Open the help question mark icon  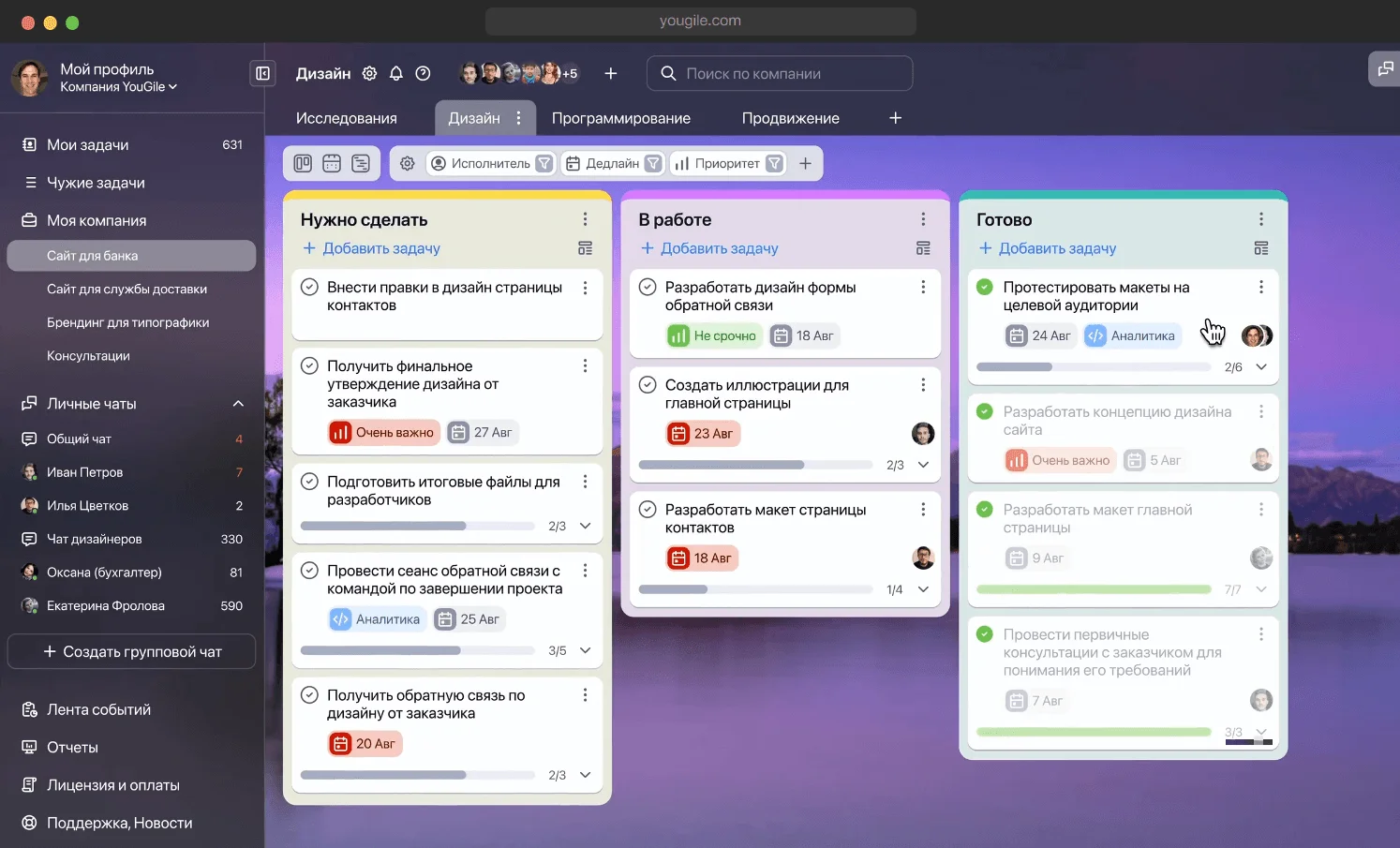(423, 73)
